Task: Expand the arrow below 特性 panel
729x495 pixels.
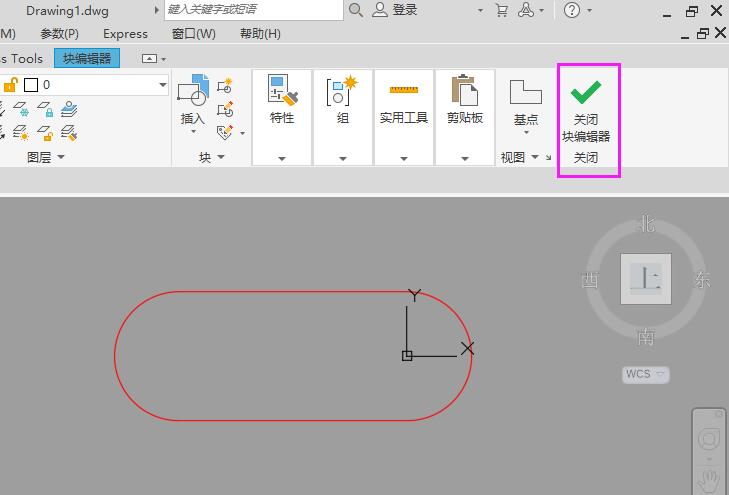Action: (282, 158)
